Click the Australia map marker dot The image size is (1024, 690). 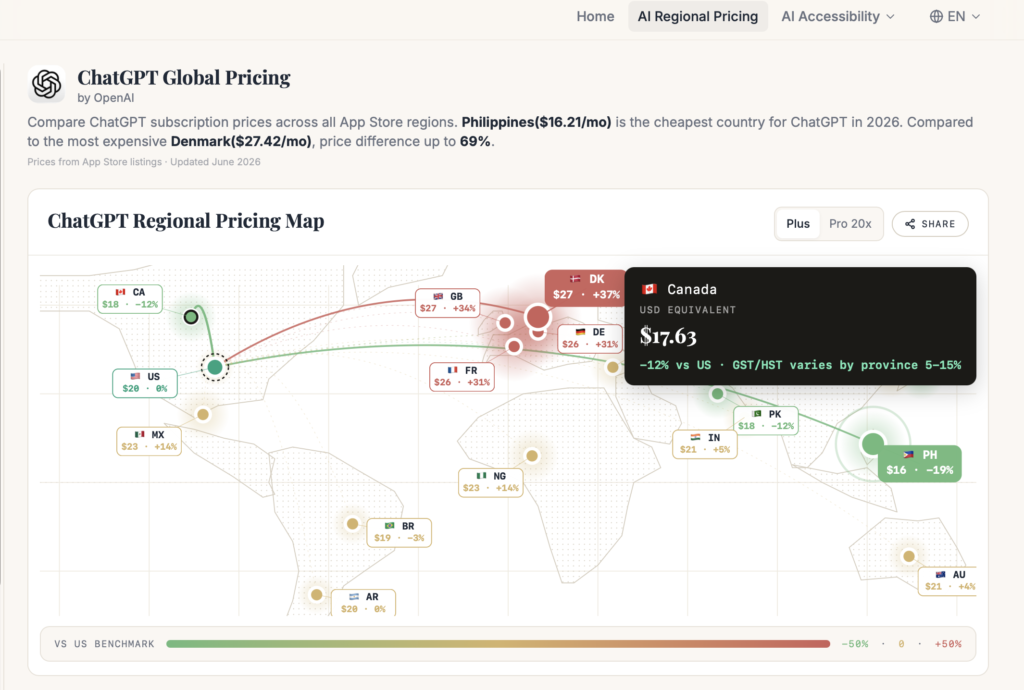tap(908, 556)
